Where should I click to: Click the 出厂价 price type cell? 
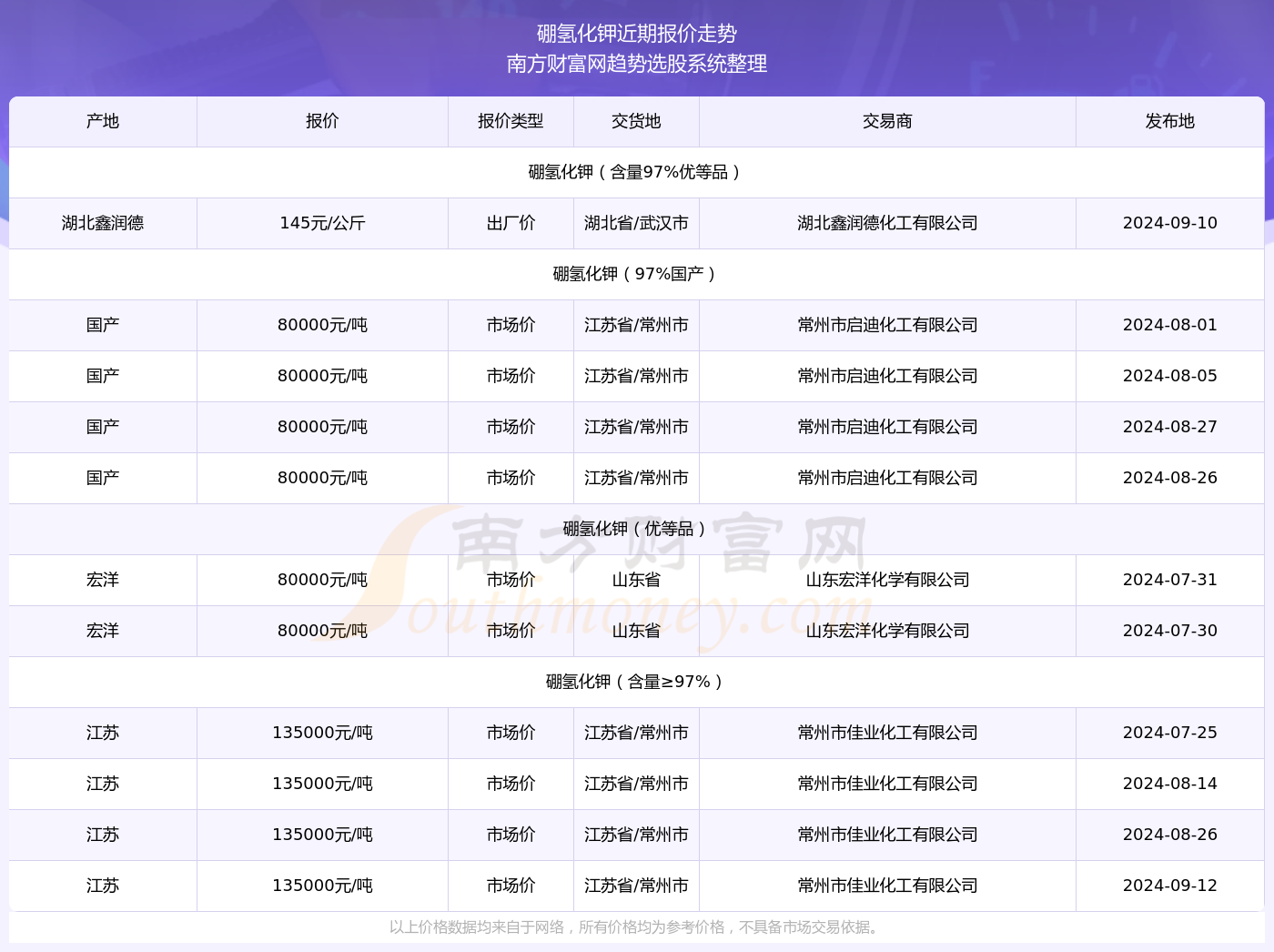click(511, 223)
